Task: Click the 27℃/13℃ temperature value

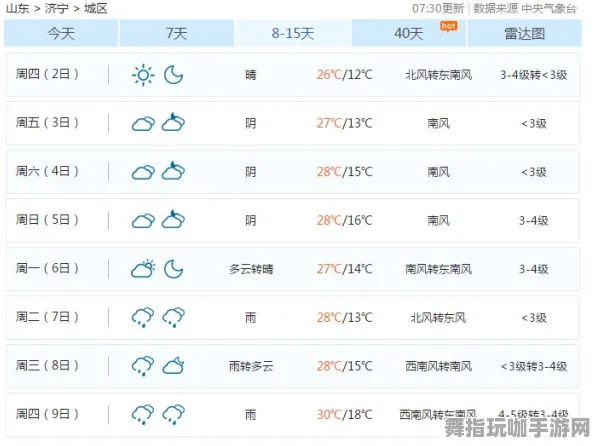Action: [x=344, y=123]
